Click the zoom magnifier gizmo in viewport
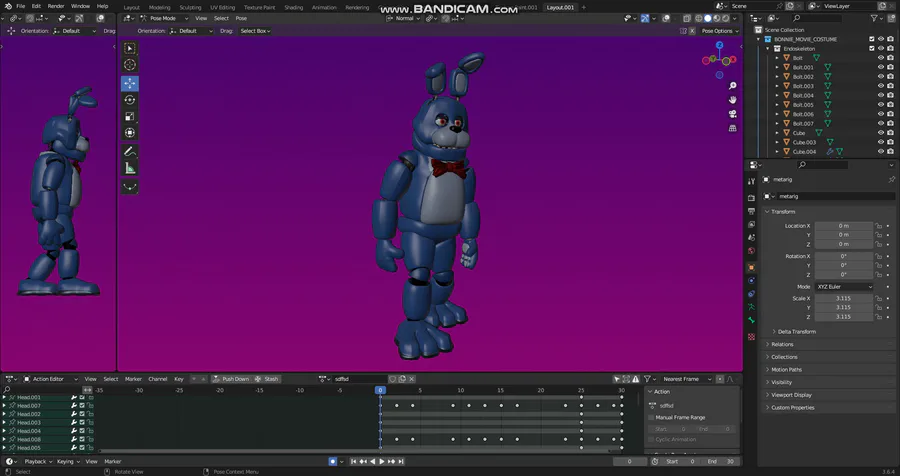 732,86
